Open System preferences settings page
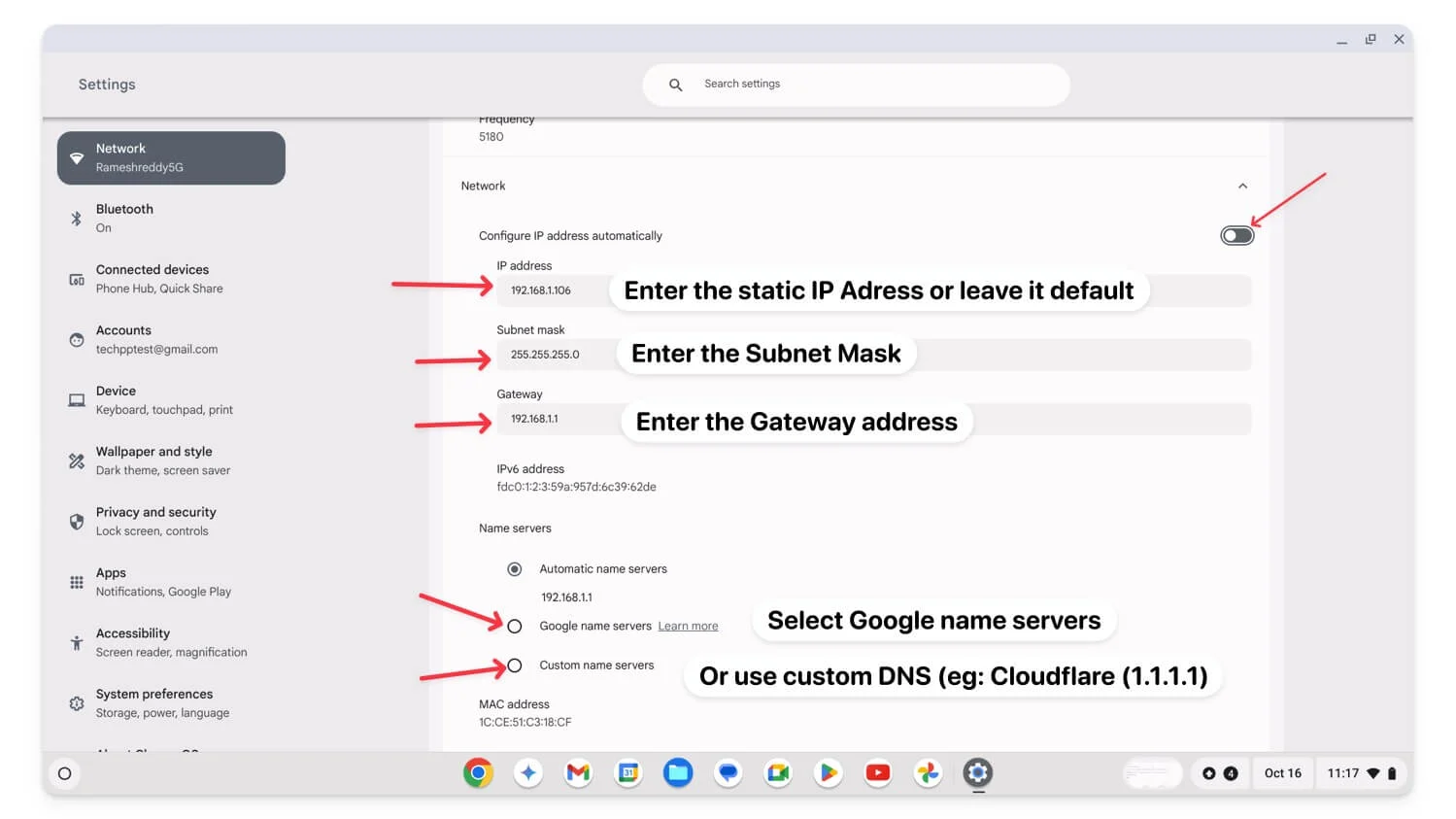Screen dimensions: 1456x819 [171, 703]
